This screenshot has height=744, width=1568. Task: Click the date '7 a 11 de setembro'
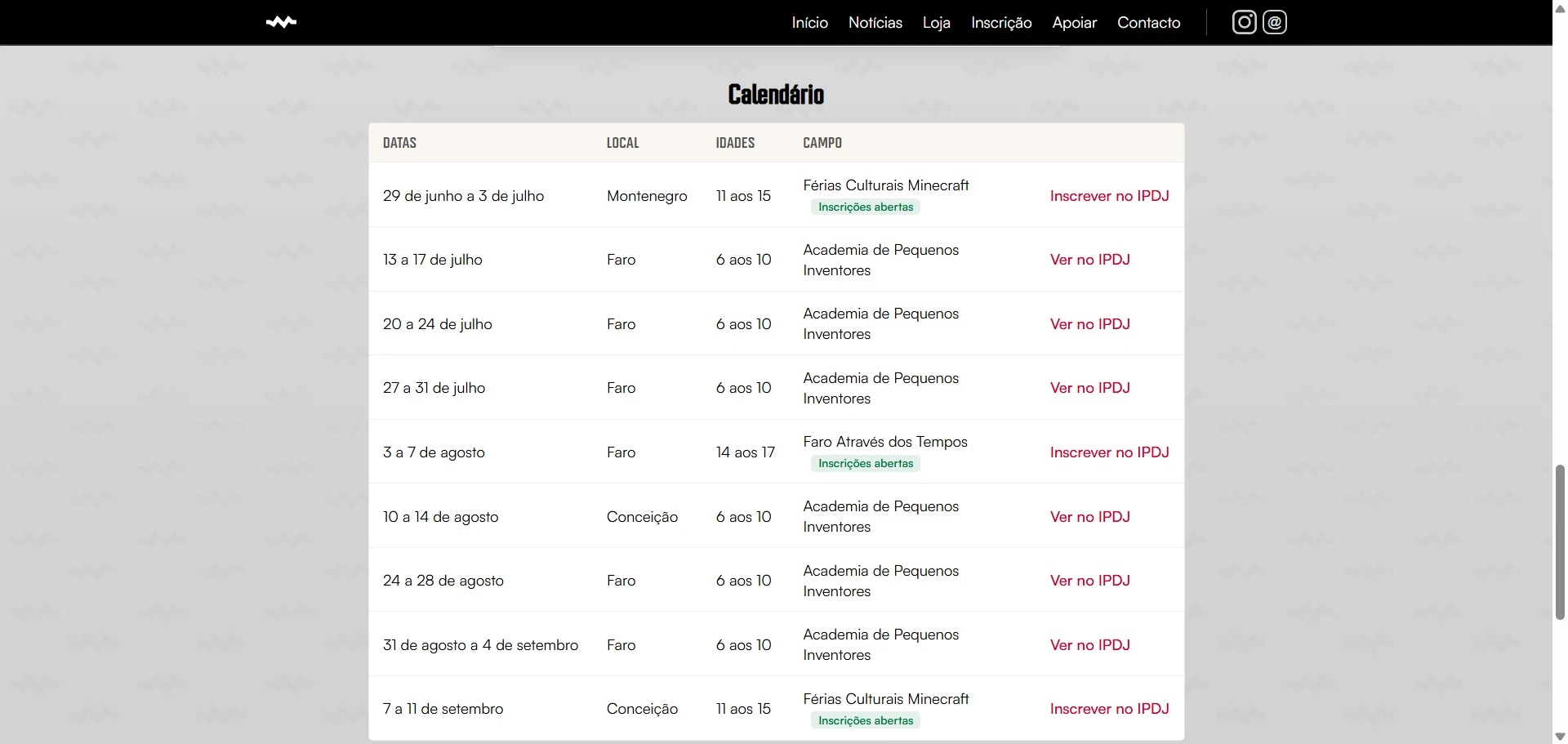(443, 709)
